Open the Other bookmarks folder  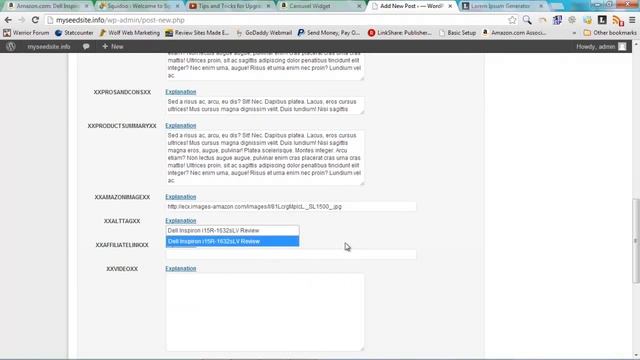(x=610, y=33)
